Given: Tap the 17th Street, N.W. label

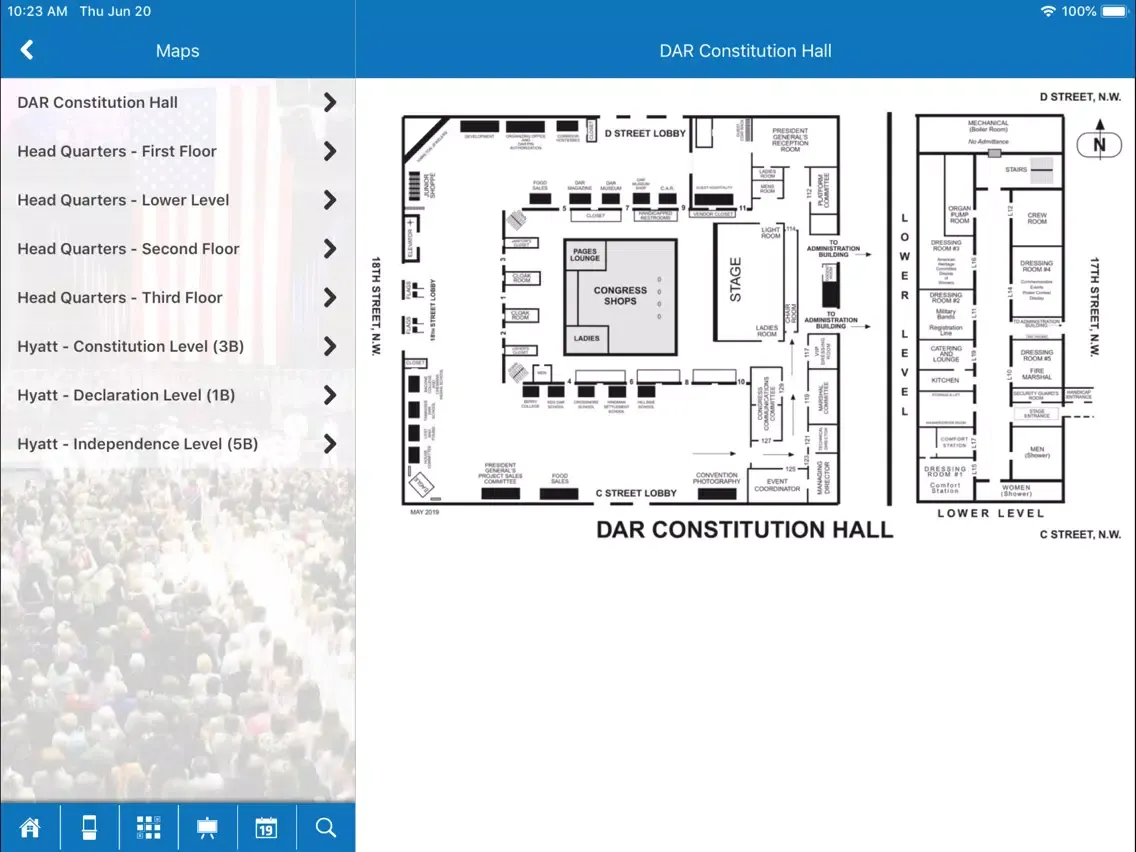Looking at the screenshot, I should click(1094, 306).
